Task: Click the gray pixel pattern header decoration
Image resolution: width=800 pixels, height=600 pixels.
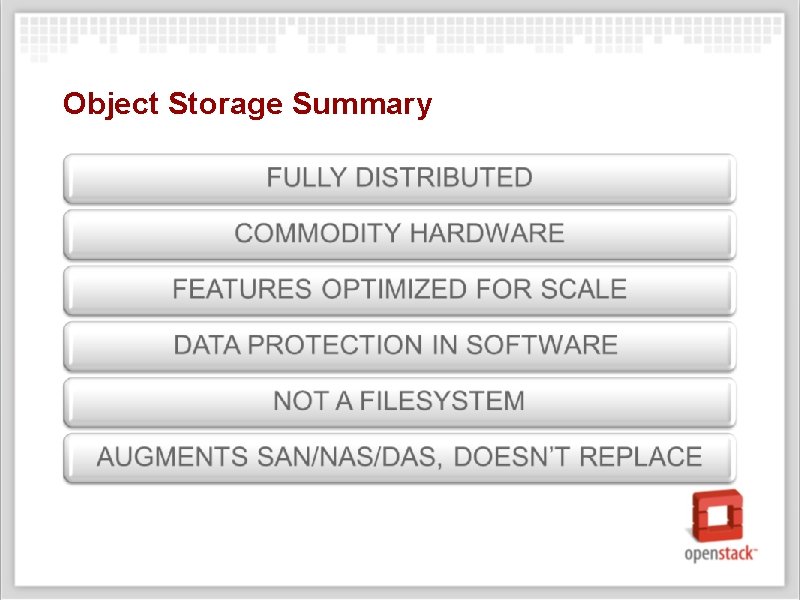Action: pos(401,36)
